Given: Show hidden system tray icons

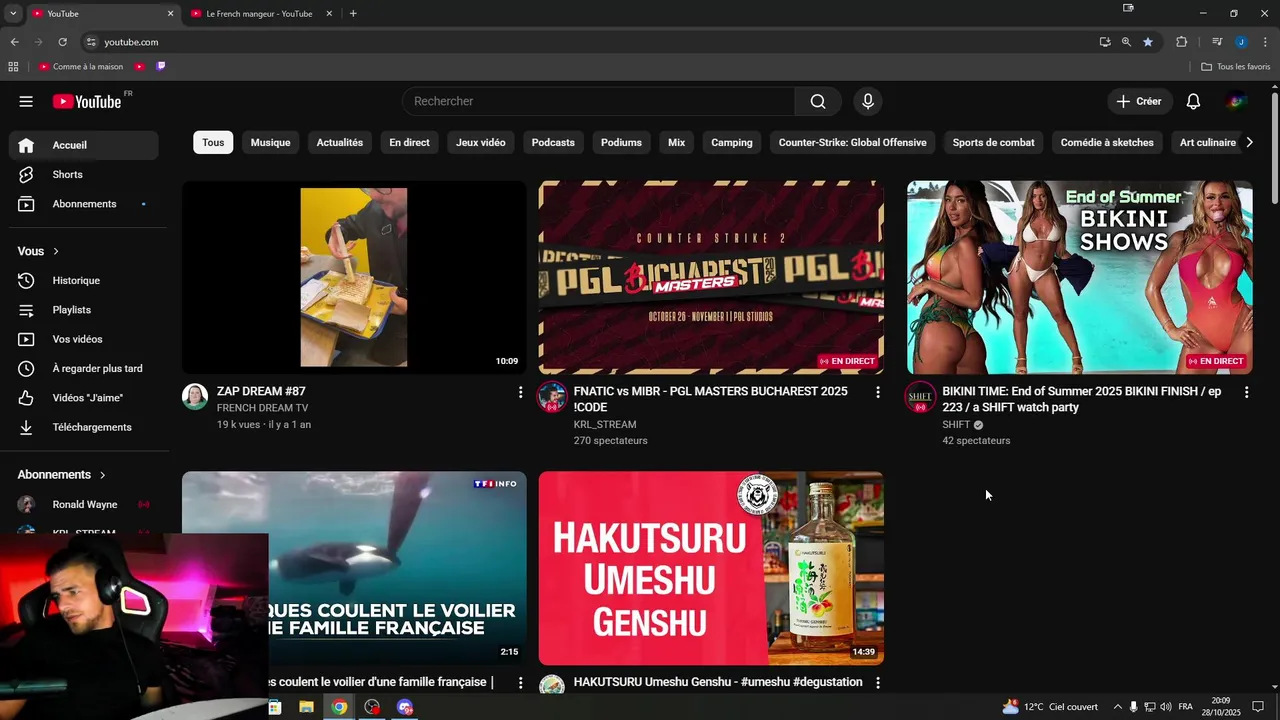Looking at the screenshot, I should pos(1117,707).
